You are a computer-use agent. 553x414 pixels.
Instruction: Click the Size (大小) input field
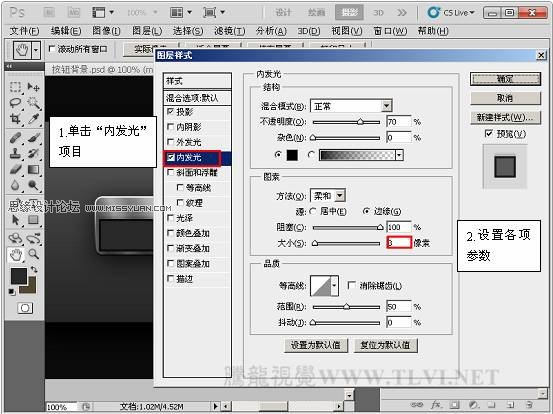click(x=399, y=243)
